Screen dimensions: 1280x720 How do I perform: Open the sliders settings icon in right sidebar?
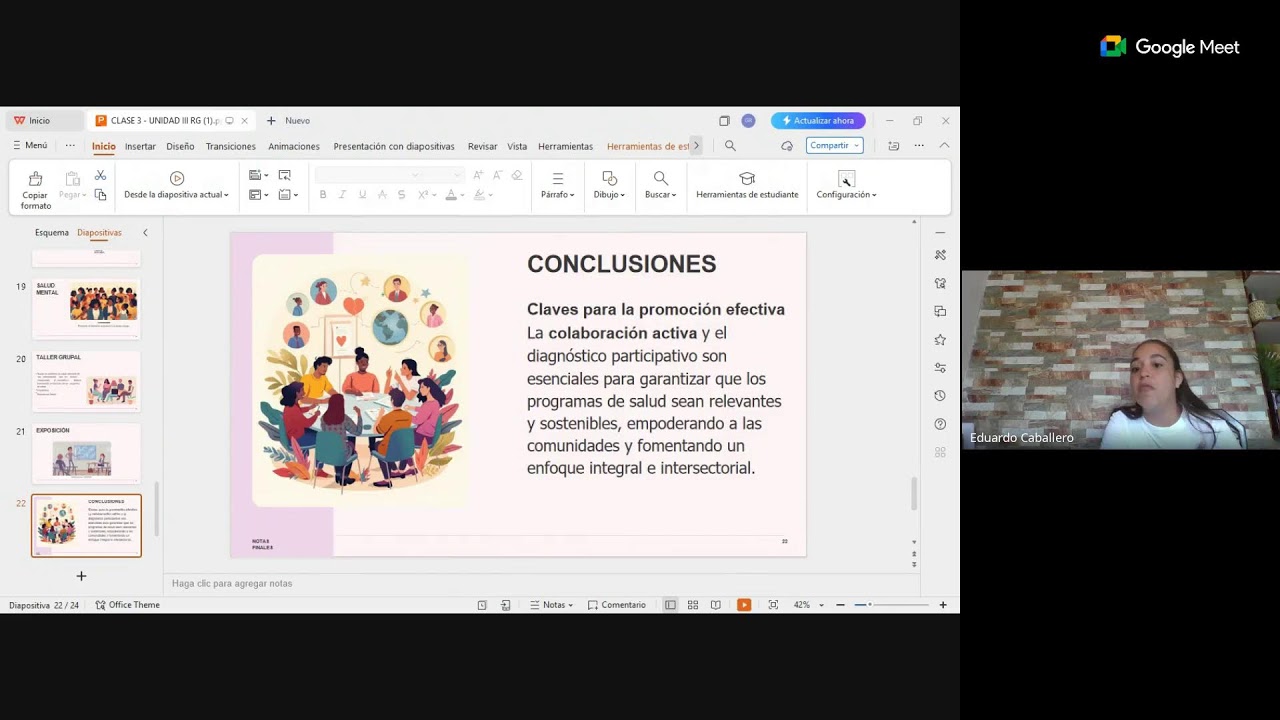coord(940,368)
